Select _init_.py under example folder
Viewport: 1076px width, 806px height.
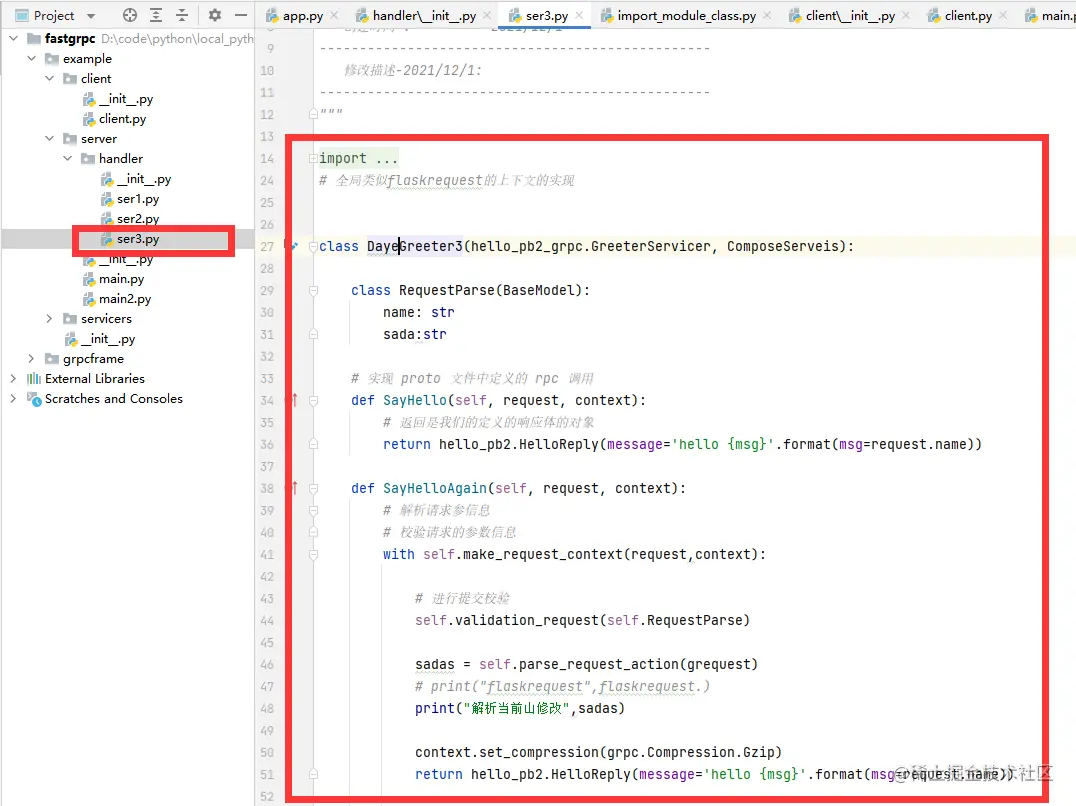[108, 339]
